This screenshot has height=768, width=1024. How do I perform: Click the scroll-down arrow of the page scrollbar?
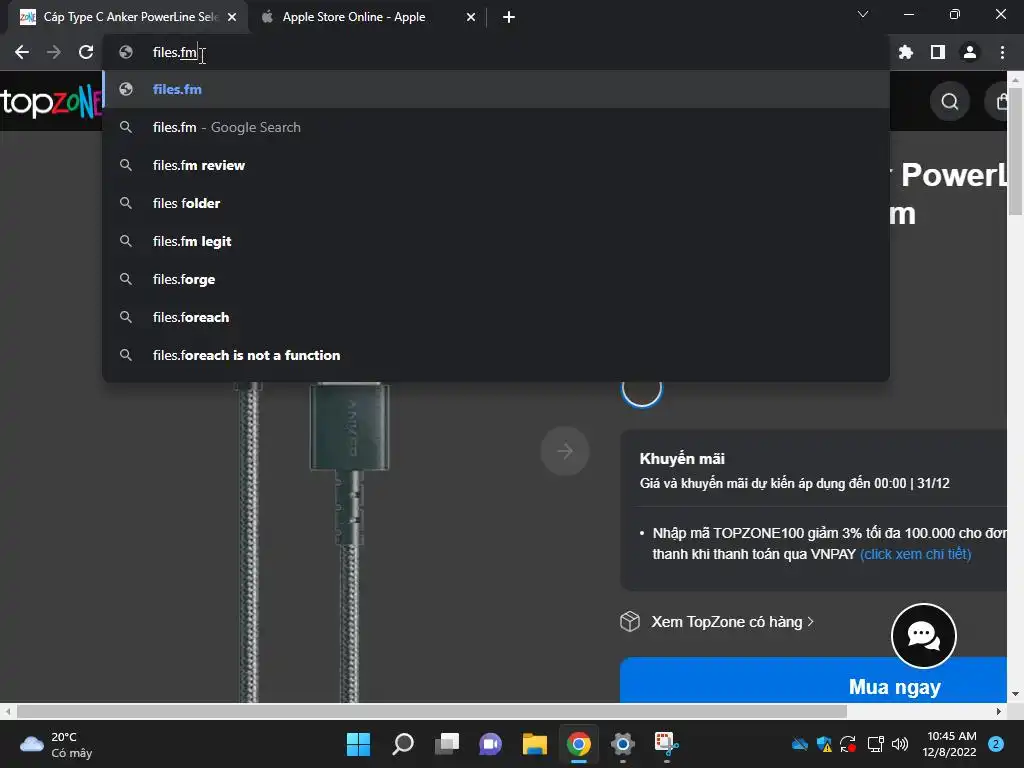tap(1015, 694)
